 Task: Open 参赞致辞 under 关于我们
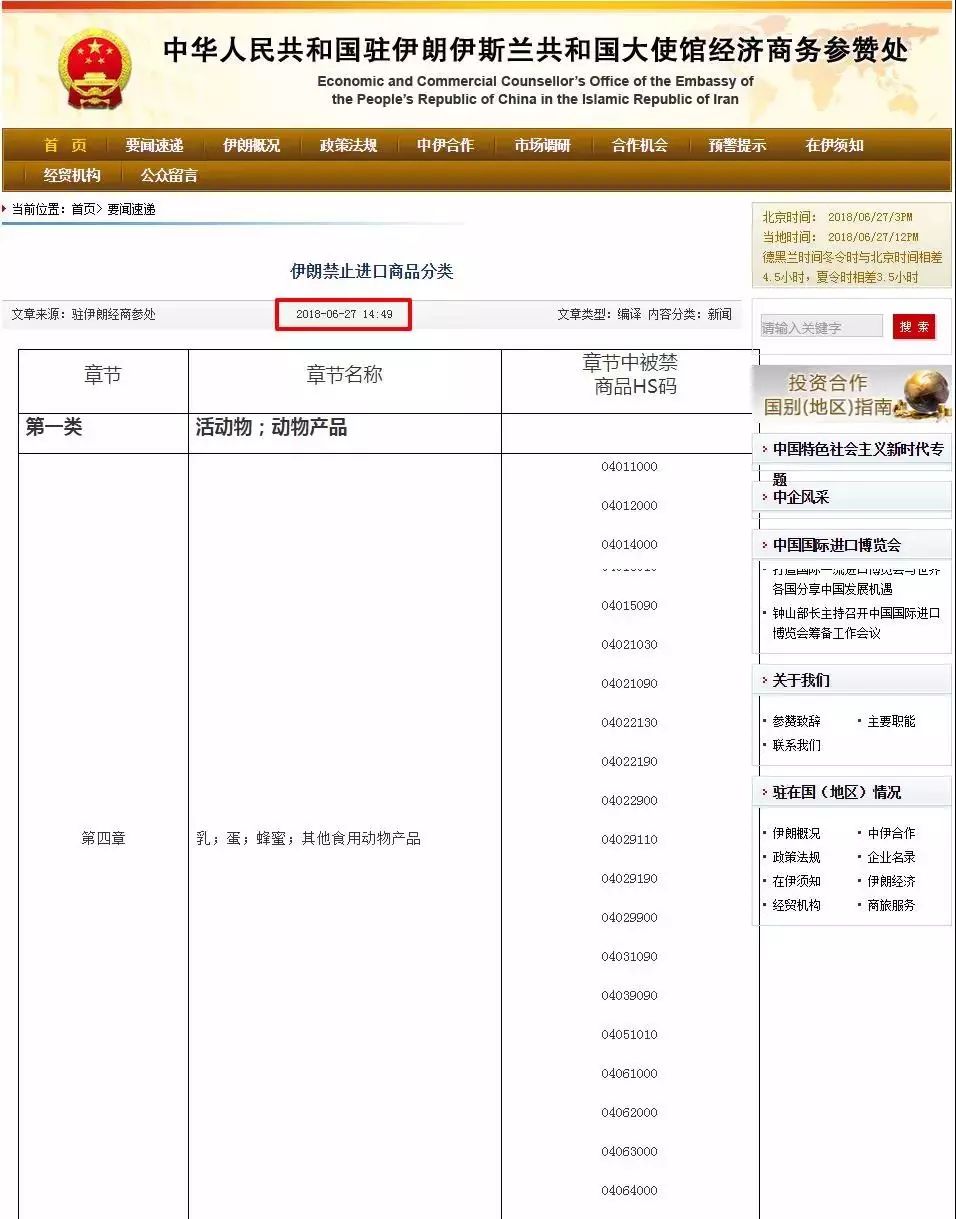pos(796,721)
